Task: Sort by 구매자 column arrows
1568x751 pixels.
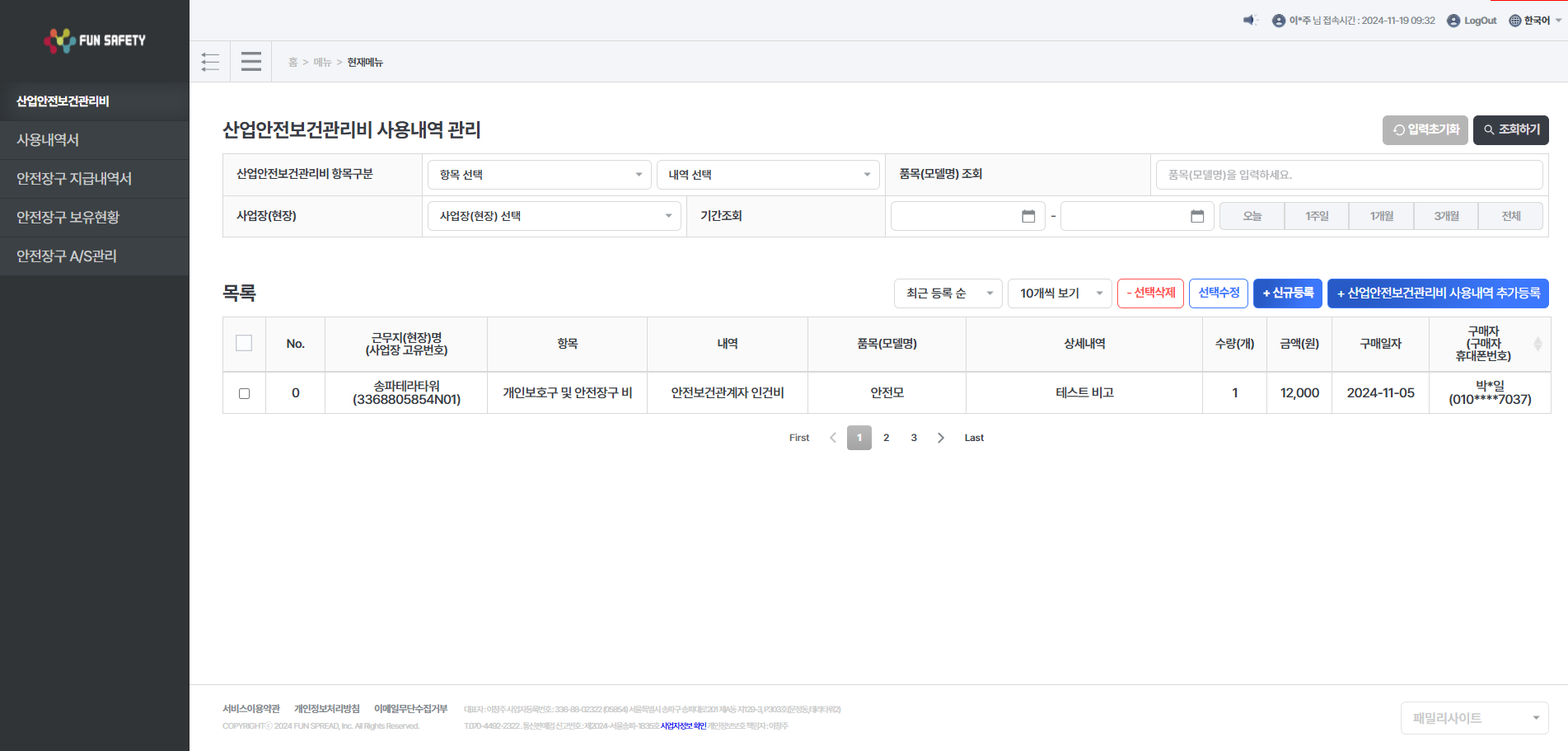Action: (1538, 344)
